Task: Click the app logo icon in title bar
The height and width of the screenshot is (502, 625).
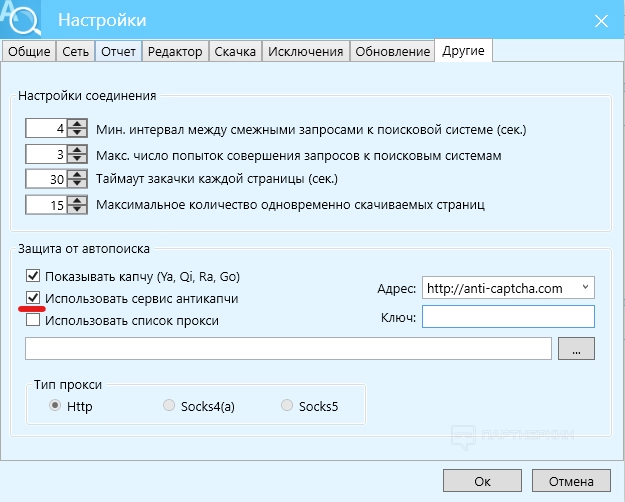Action: (x=20, y=19)
